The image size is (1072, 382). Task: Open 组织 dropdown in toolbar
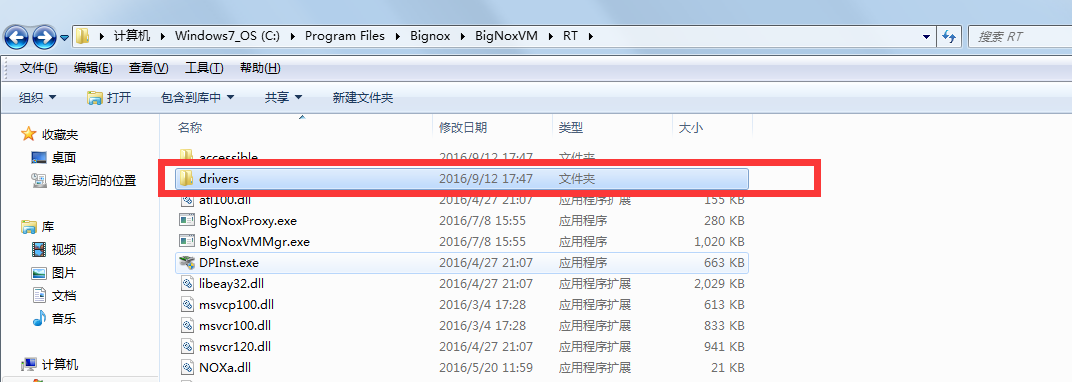[38, 98]
